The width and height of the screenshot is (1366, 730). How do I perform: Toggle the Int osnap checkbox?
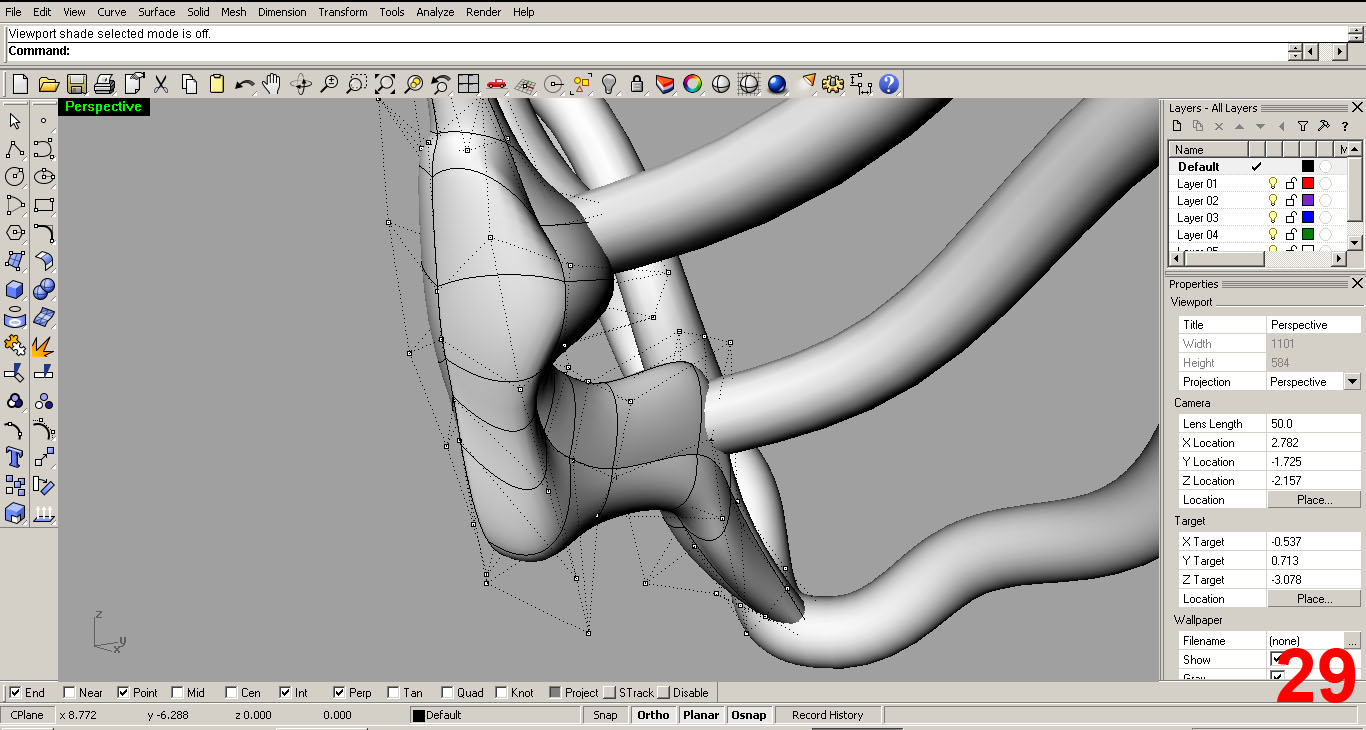(x=285, y=692)
